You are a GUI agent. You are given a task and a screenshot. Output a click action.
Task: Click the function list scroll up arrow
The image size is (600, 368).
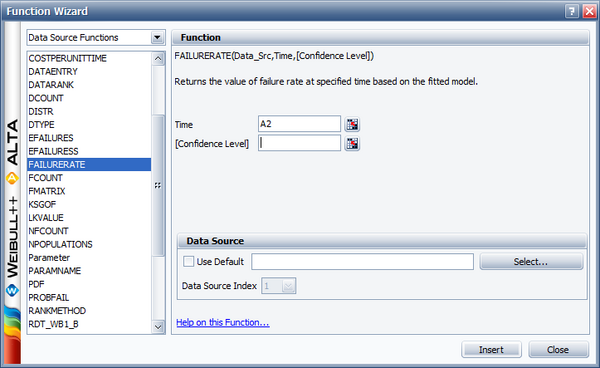coord(158,59)
